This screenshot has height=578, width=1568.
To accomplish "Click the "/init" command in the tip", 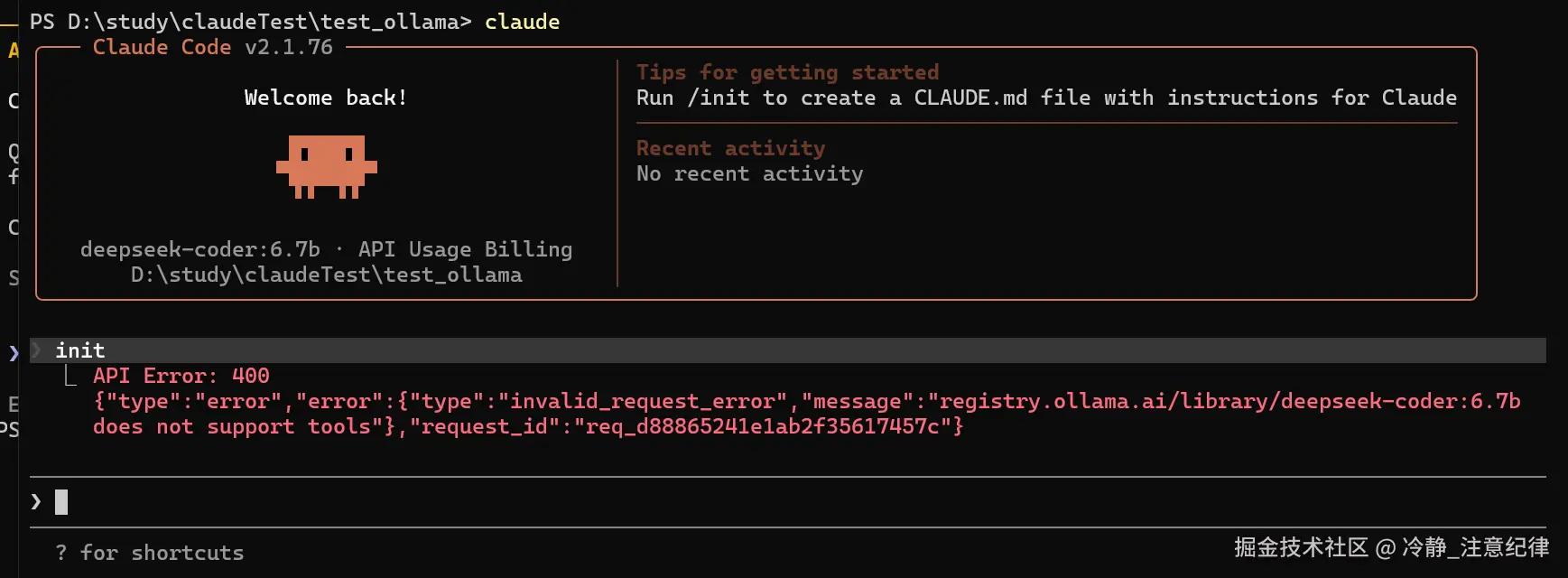I will tap(718, 98).
